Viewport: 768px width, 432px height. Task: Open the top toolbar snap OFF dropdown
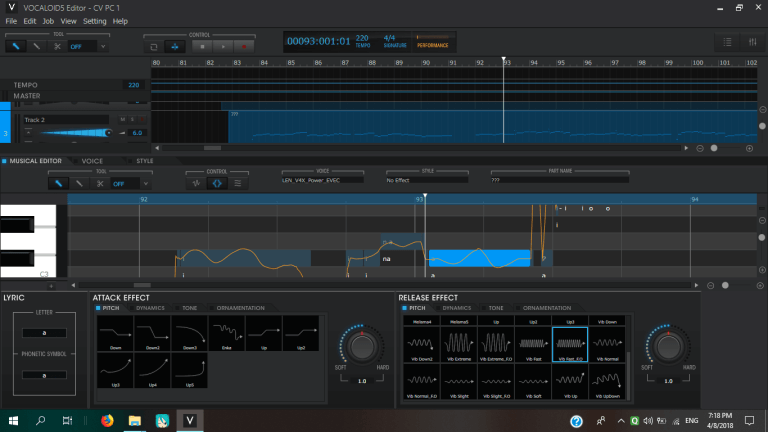[82, 47]
